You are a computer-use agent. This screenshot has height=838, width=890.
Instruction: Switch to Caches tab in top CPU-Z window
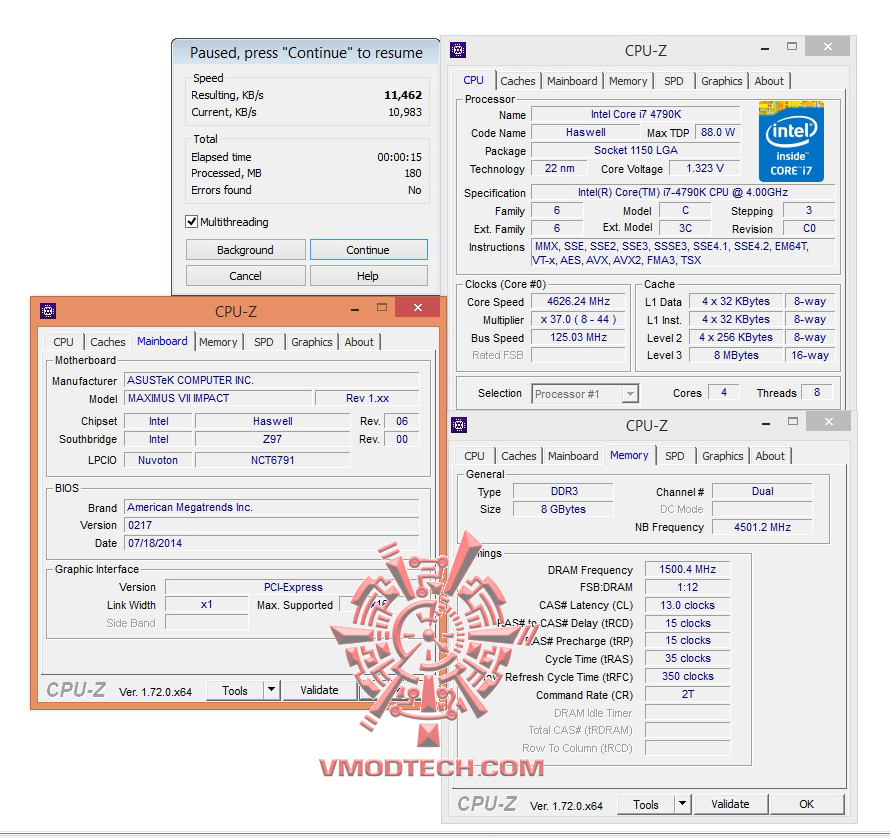coord(518,81)
